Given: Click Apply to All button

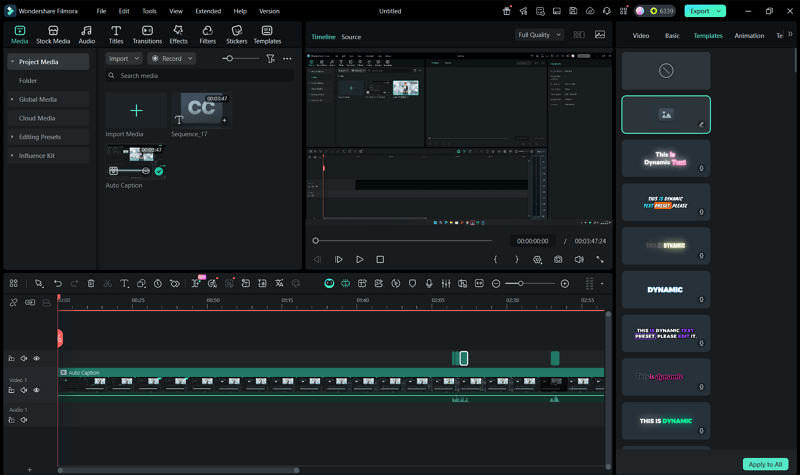Looking at the screenshot, I should (x=765, y=464).
